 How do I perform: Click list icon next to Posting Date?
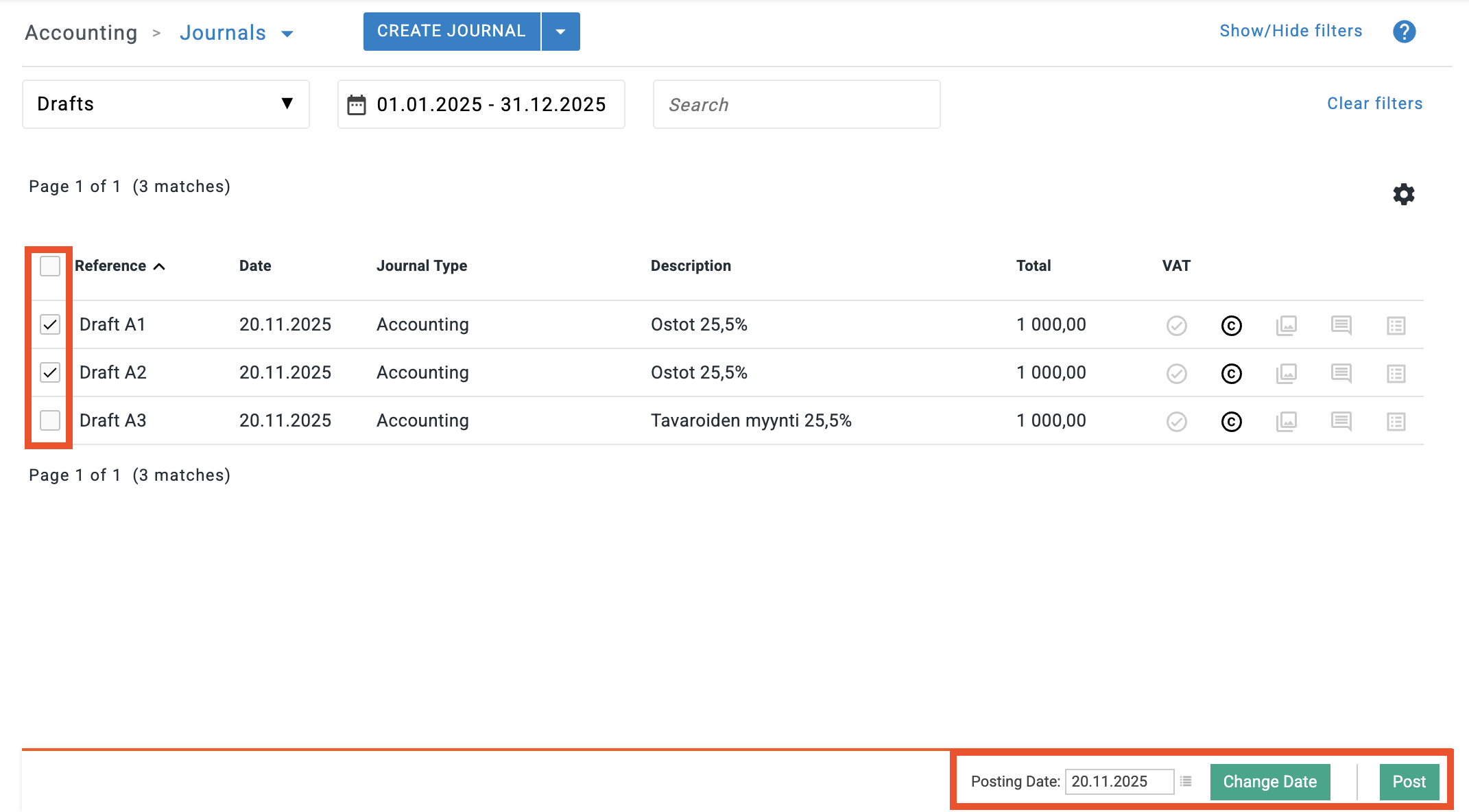(x=1186, y=781)
